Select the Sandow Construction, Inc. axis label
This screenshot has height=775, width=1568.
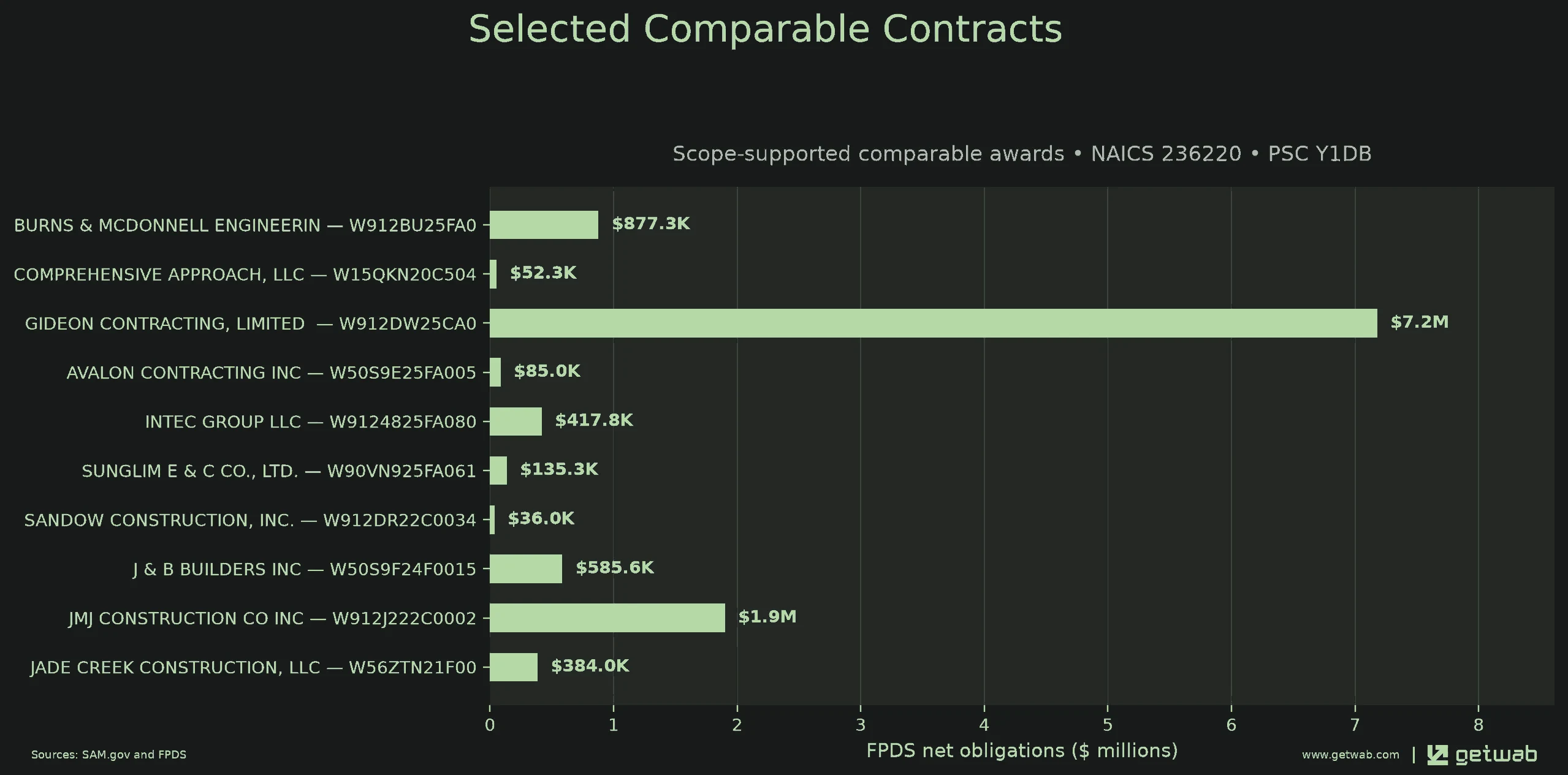[250, 520]
